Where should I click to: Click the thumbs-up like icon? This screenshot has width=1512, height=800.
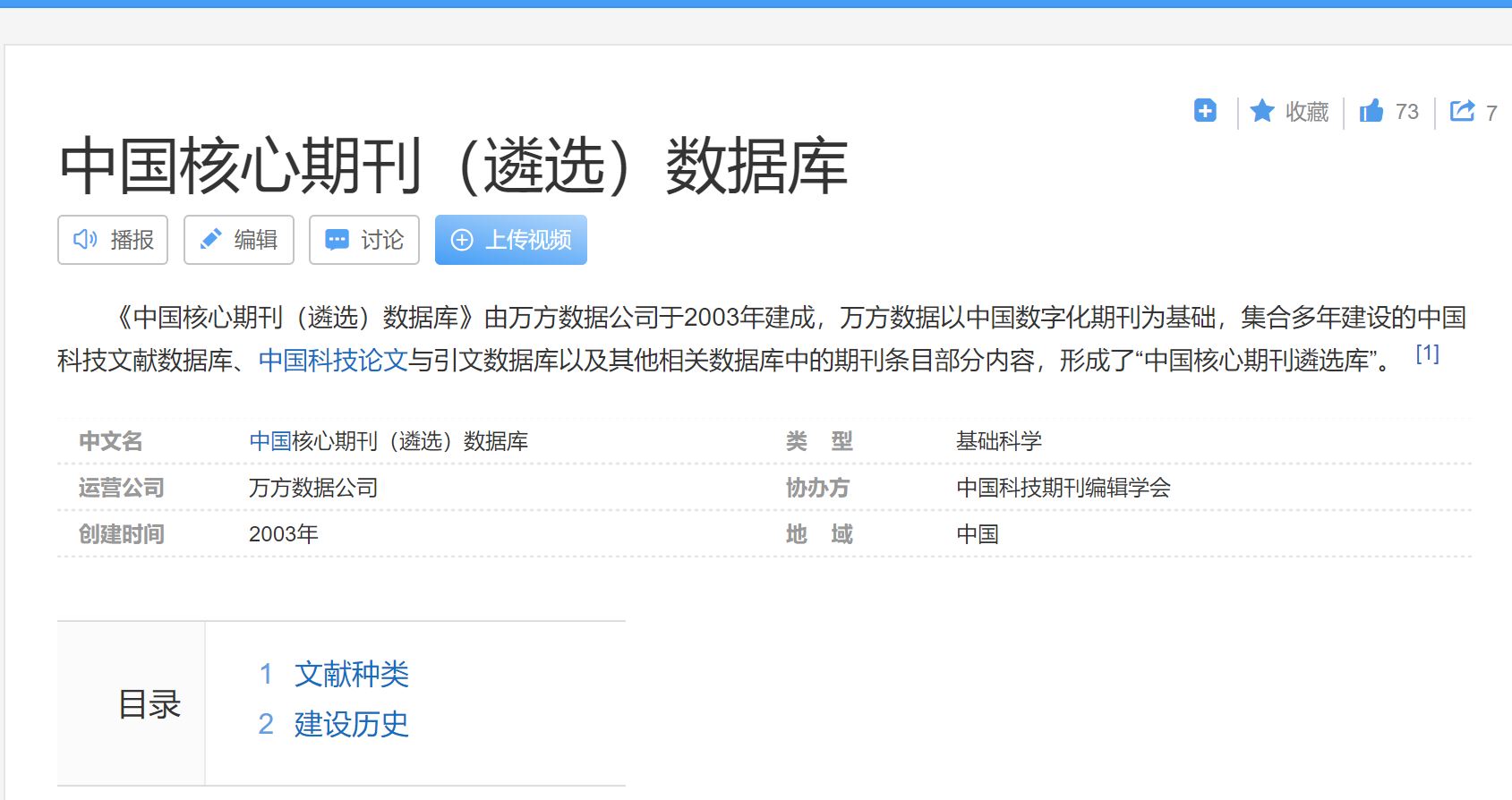[1371, 111]
